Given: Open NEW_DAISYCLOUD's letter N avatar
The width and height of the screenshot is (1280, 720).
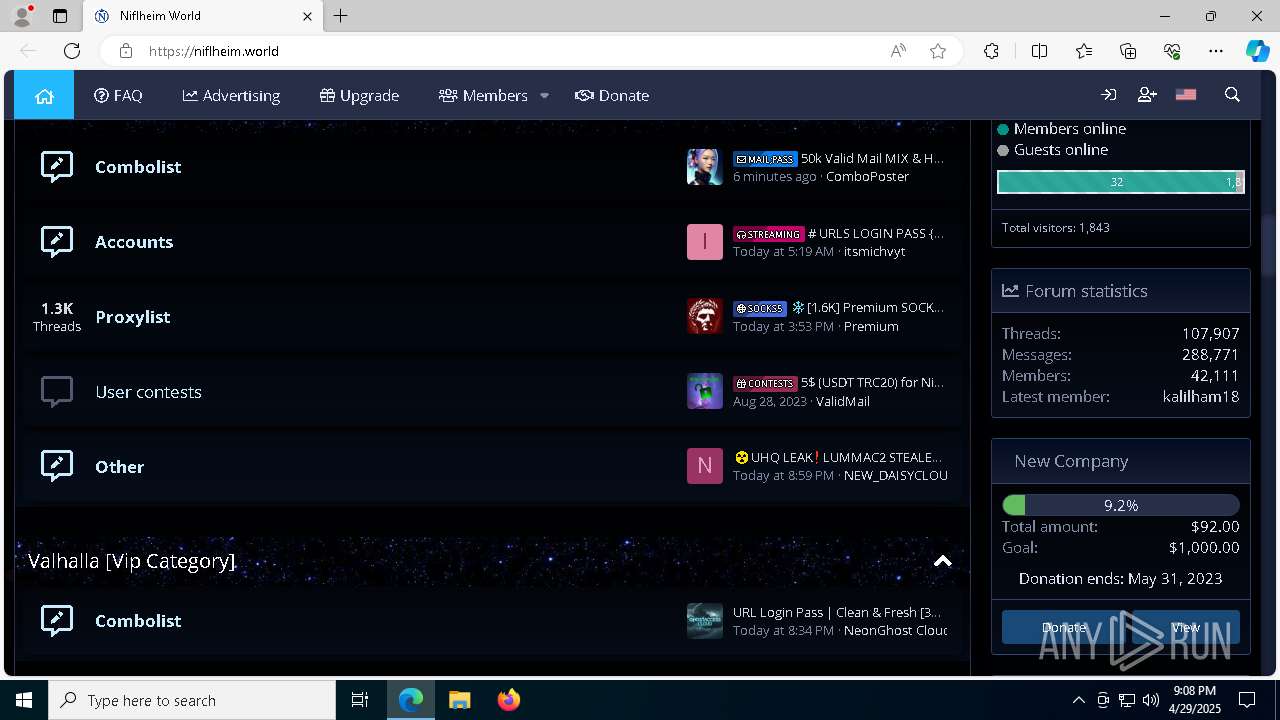Looking at the screenshot, I should (x=705, y=466).
